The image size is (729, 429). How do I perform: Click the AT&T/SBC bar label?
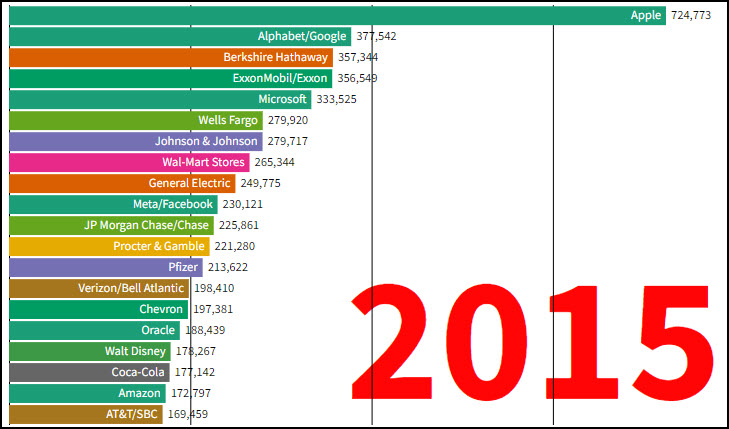[x=132, y=414]
